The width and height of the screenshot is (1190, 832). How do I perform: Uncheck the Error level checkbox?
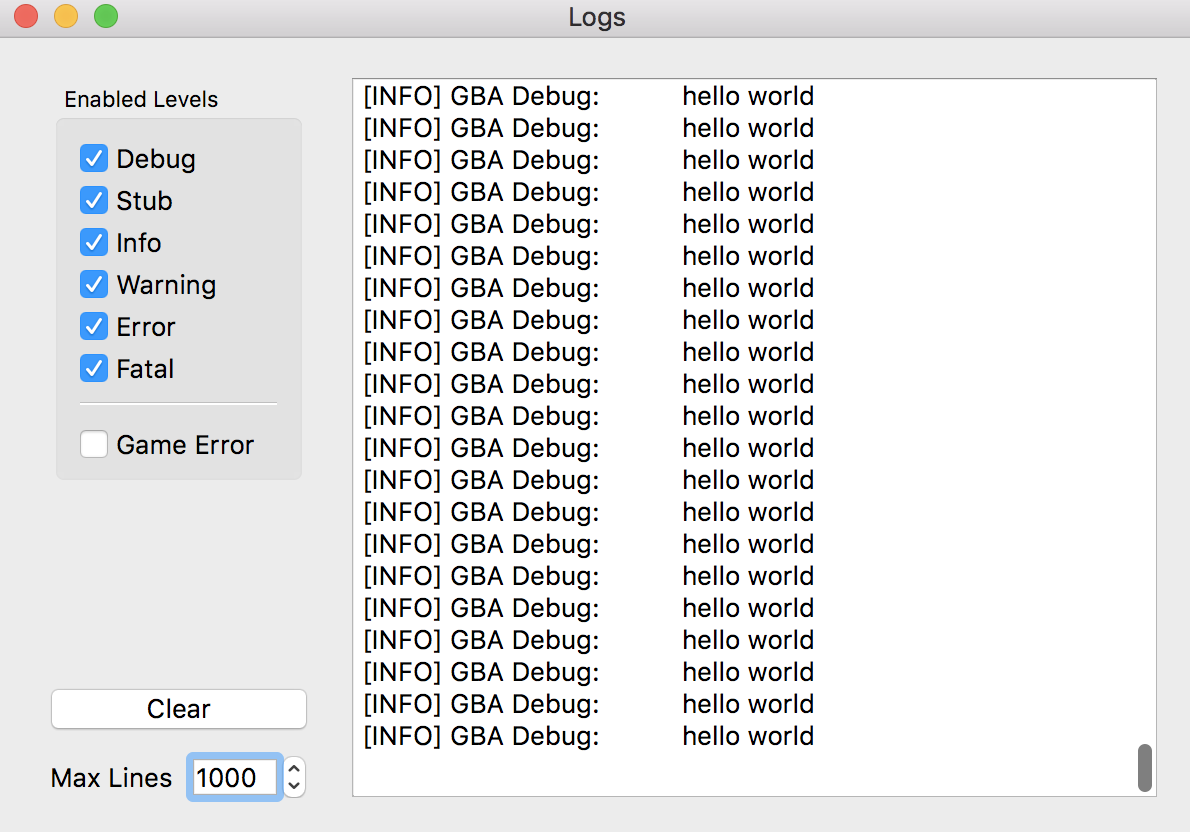[94, 326]
